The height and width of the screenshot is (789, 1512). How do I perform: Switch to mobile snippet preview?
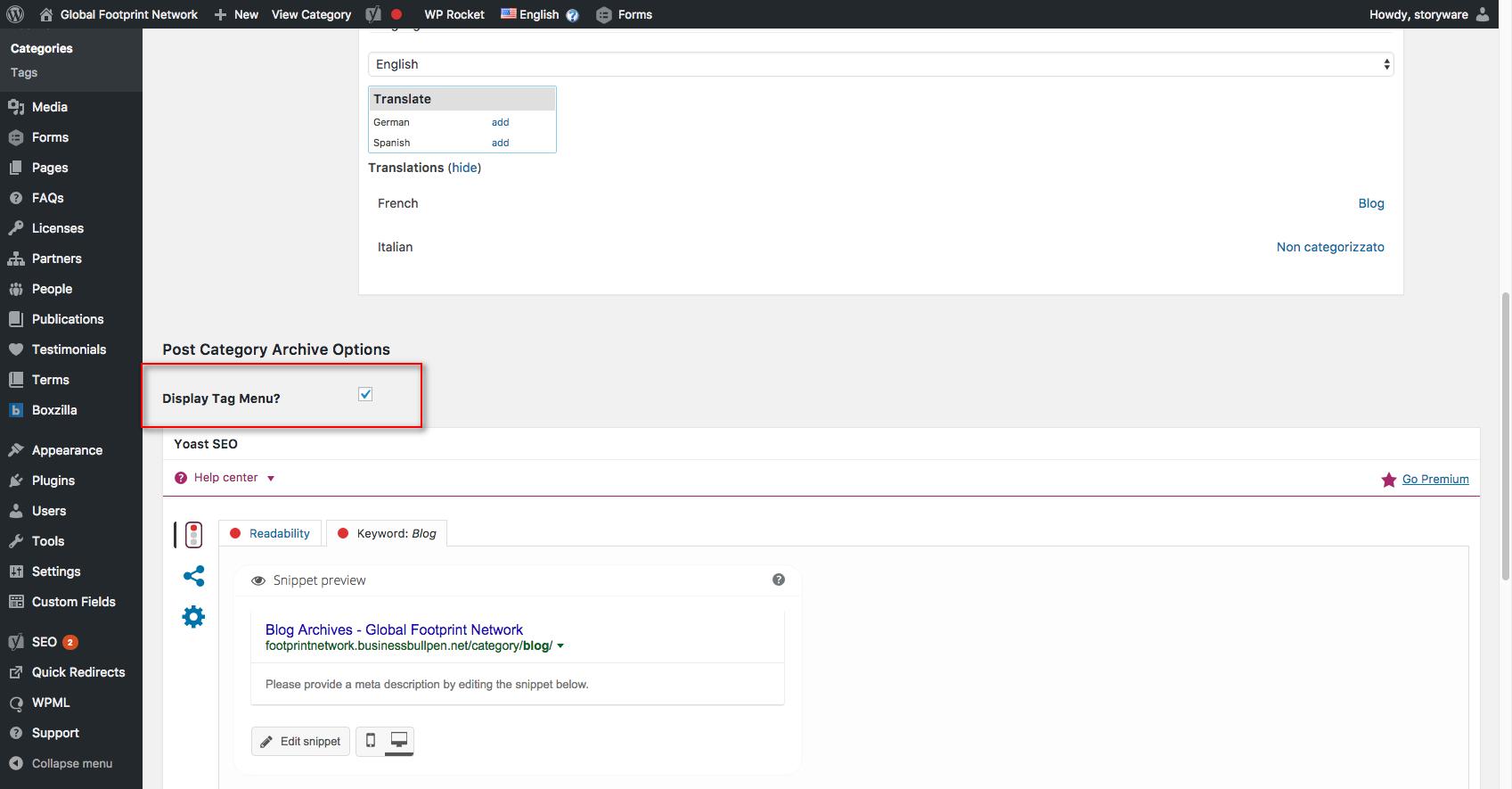(x=371, y=741)
